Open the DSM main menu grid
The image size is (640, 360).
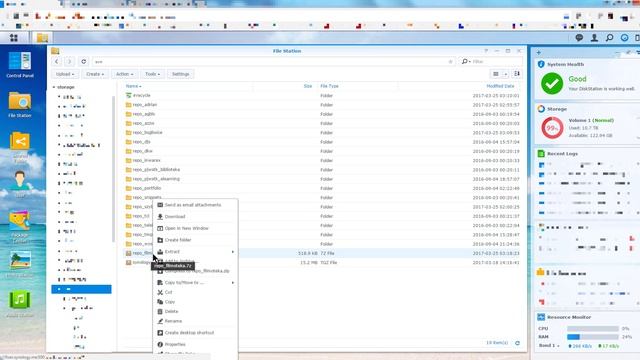pyautogui.click(x=13, y=38)
